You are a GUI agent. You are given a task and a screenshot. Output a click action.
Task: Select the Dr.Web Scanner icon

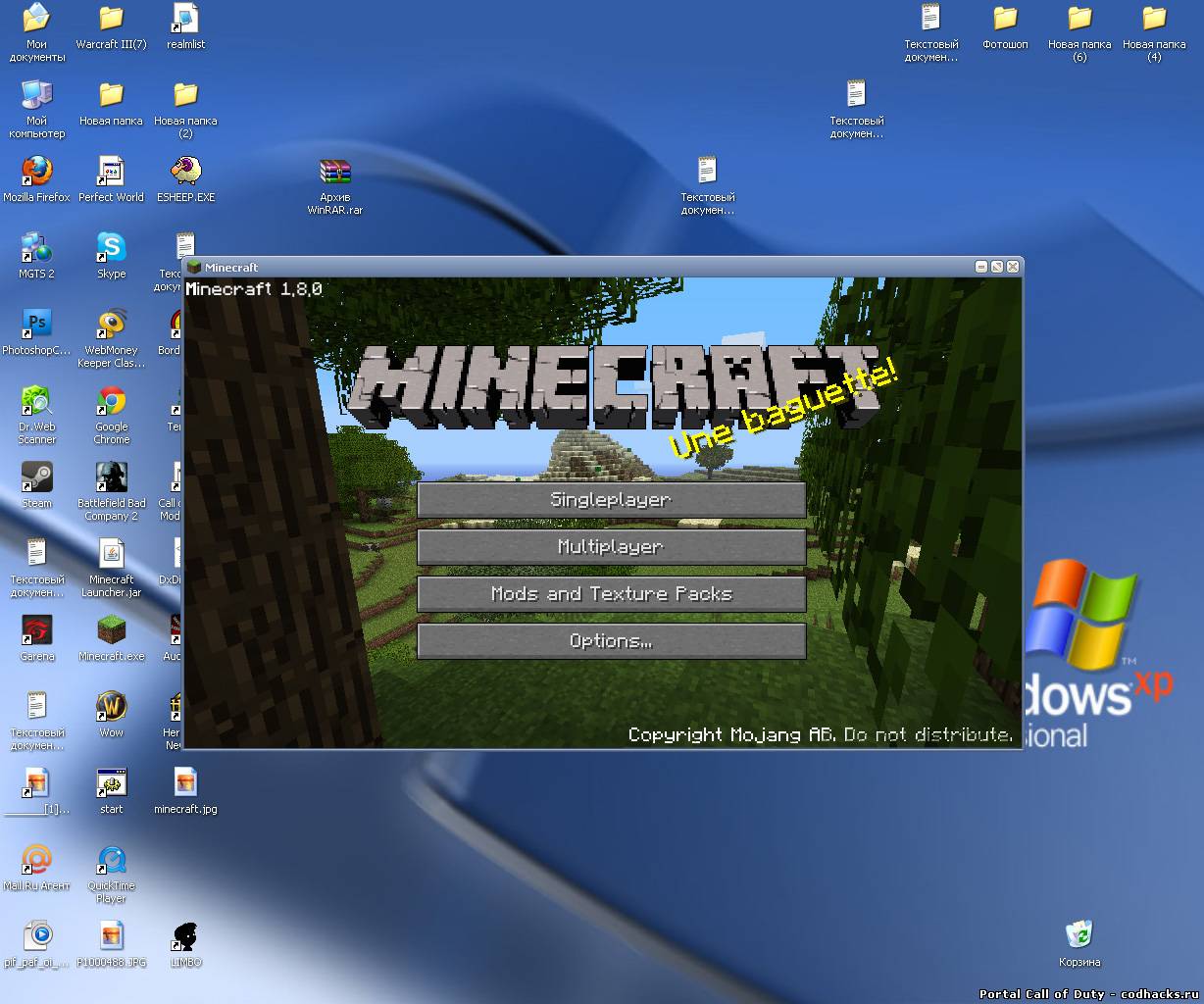(37, 400)
